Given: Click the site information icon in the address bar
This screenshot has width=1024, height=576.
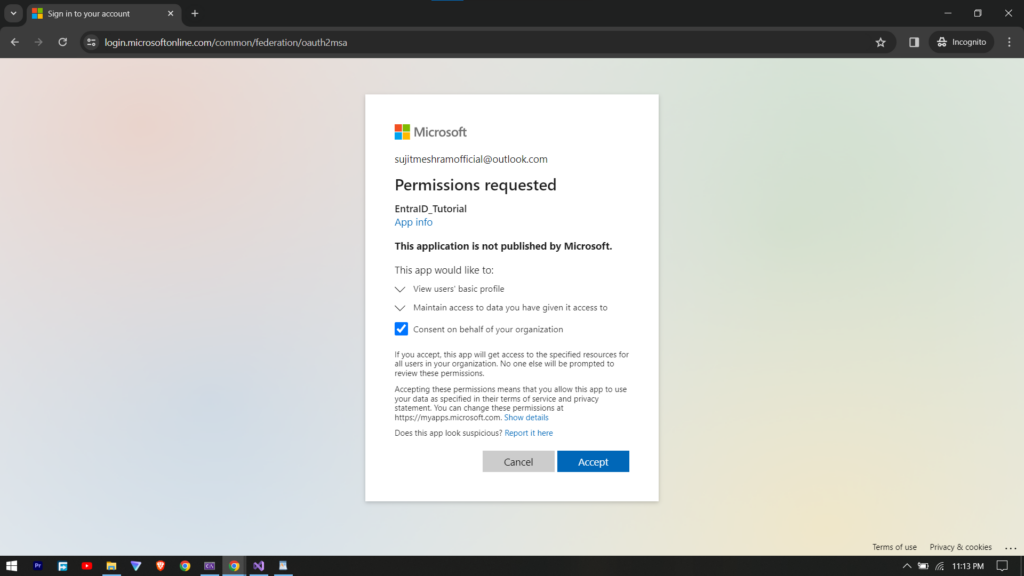Looking at the screenshot, I should [91, 42].
